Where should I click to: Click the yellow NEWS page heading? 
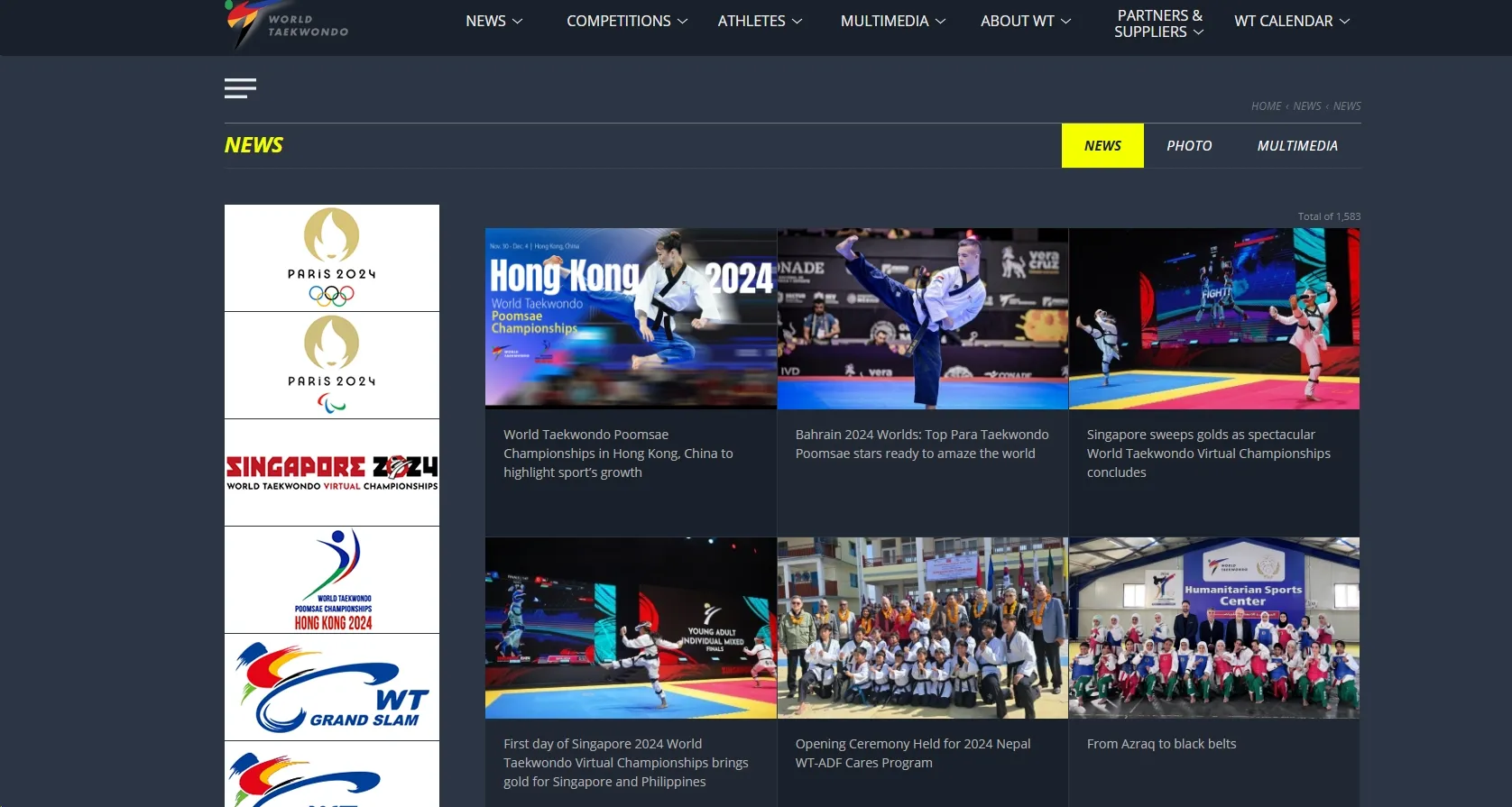(254, 145)
